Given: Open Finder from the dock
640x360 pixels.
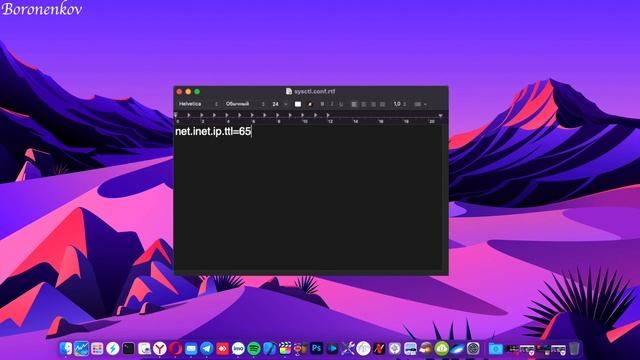Looking at the screenshot, I should click(66, 349).
